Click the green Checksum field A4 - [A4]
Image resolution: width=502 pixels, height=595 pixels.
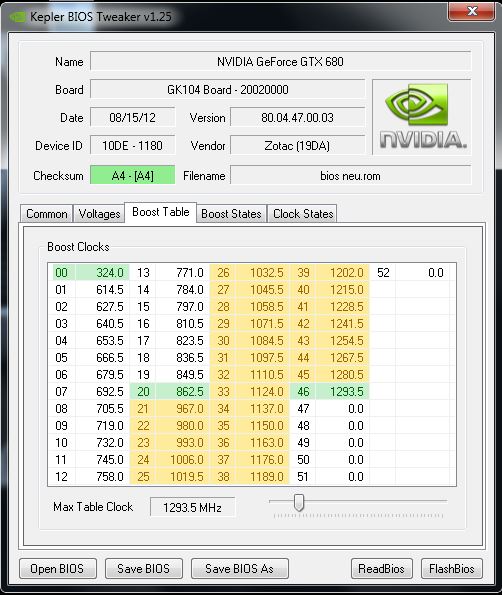coord(132,175)
